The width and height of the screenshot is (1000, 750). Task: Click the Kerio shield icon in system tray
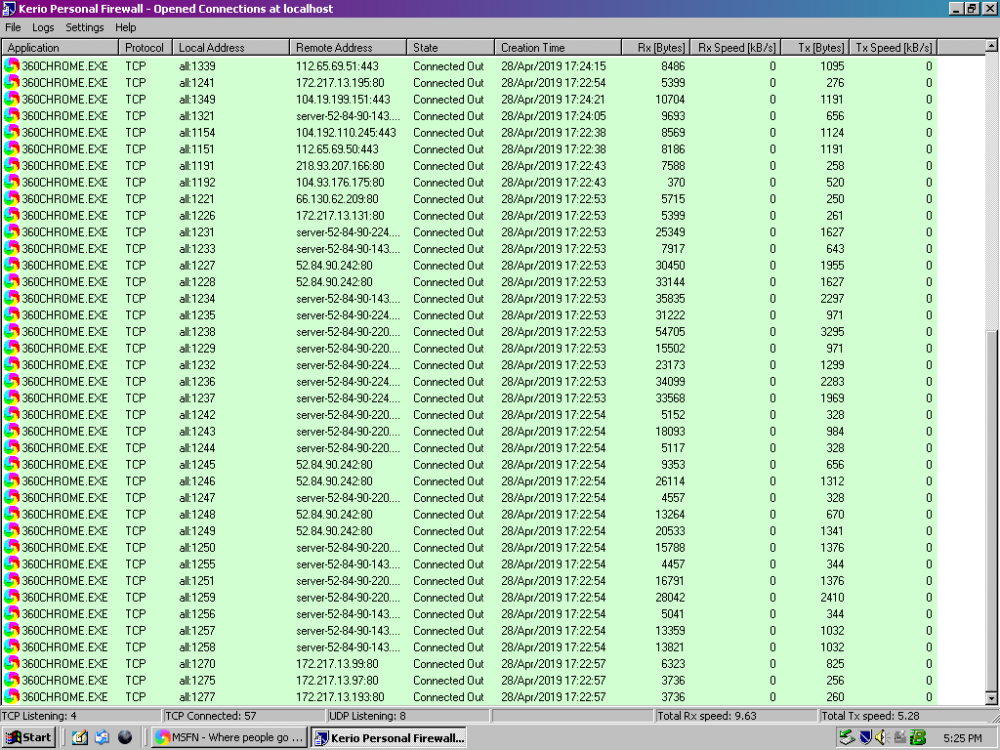point(865,738)
